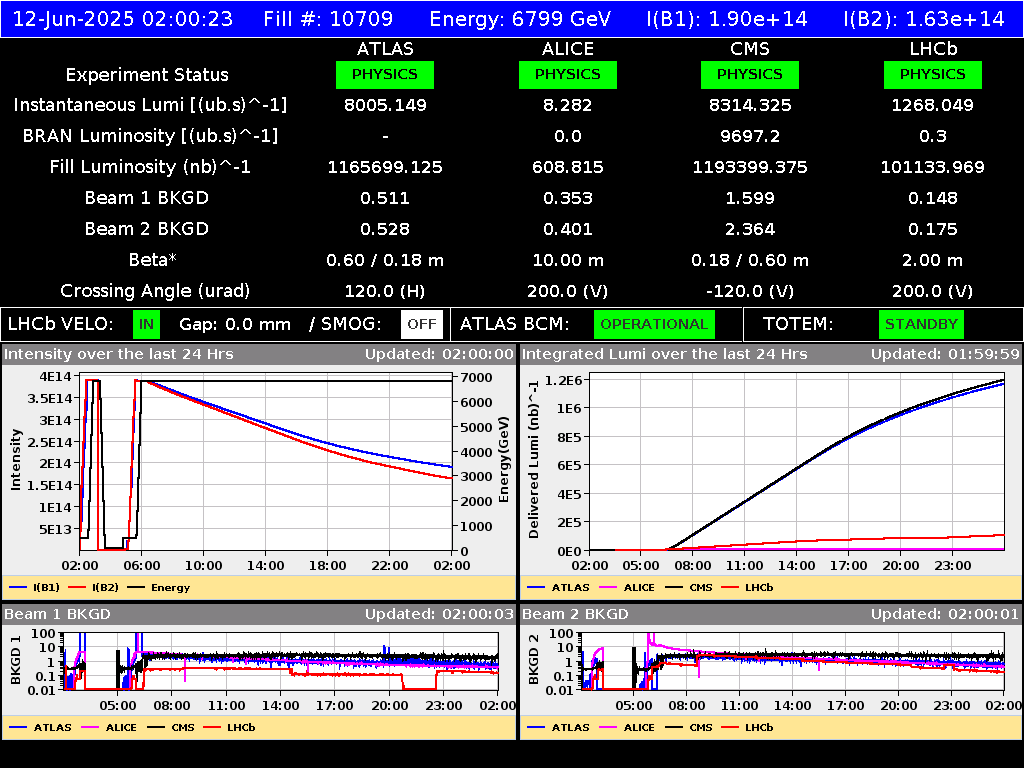Click ATLAS legend entry in Integrated Lumi chart
The height and width of the screenshot is (768, 1024).
[558, 587]
